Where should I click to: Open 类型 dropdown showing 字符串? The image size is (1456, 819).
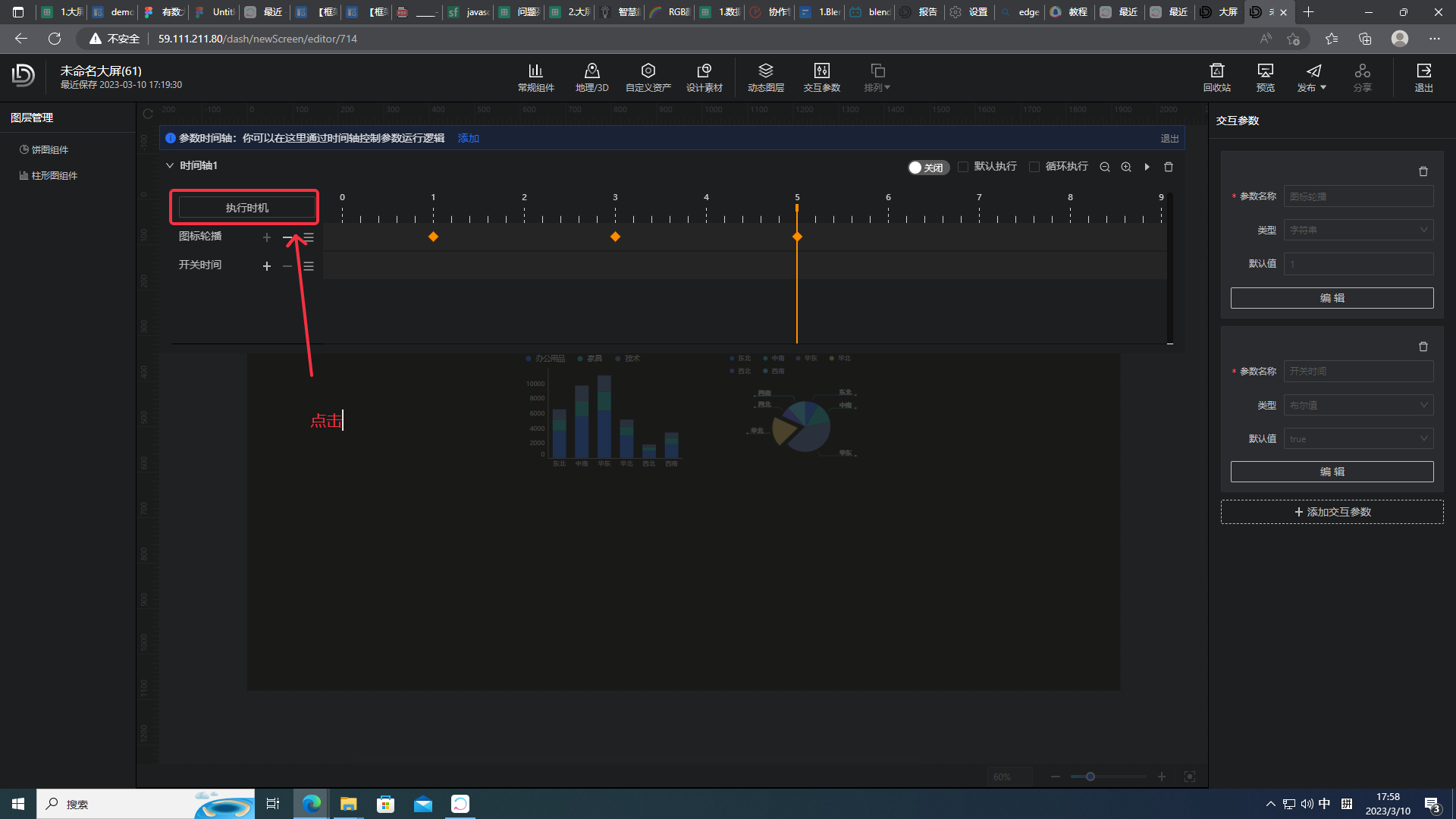(1358, 230)
